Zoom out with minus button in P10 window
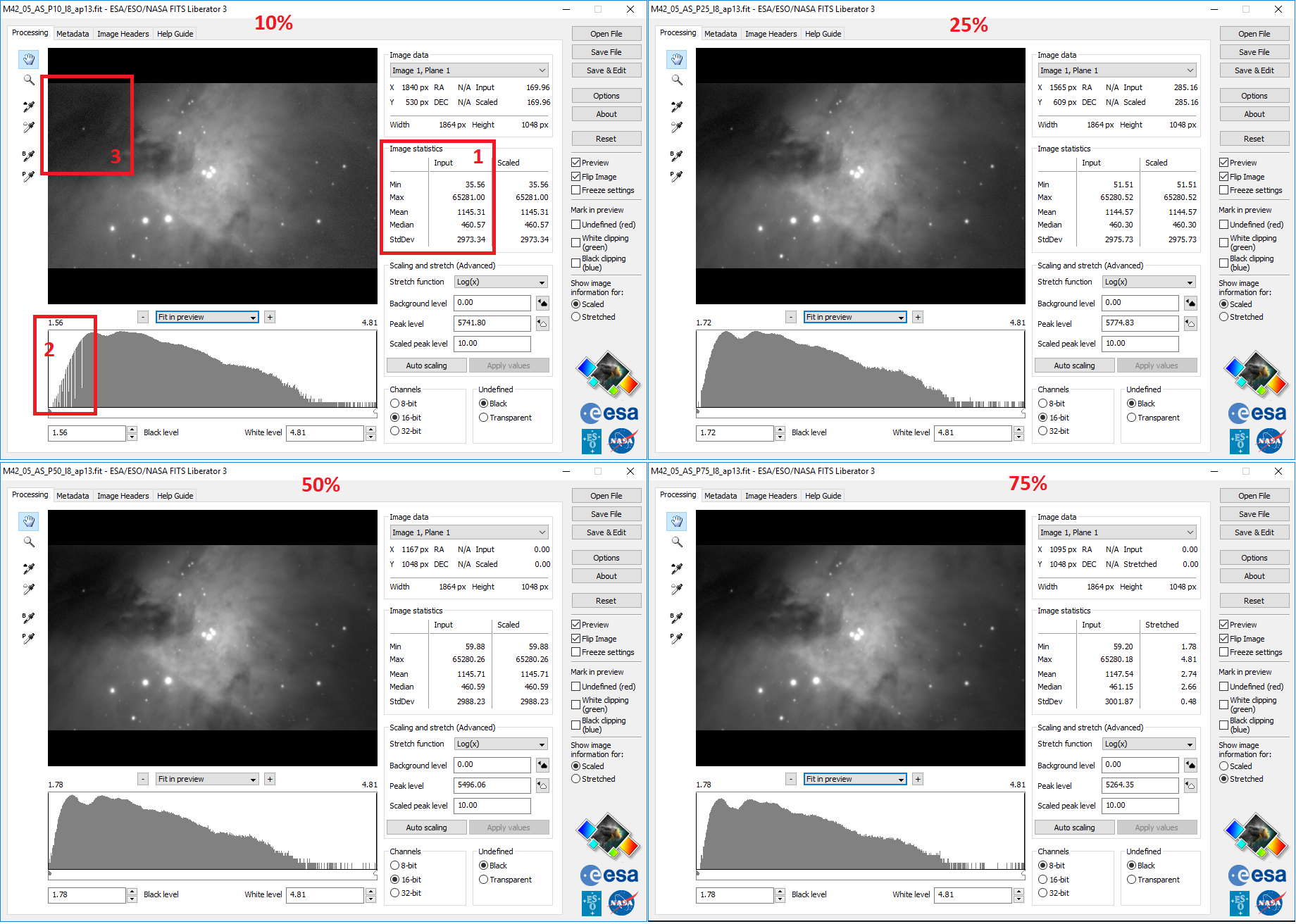This screenshot has height=924, width=1296. [x=143, y=318]
